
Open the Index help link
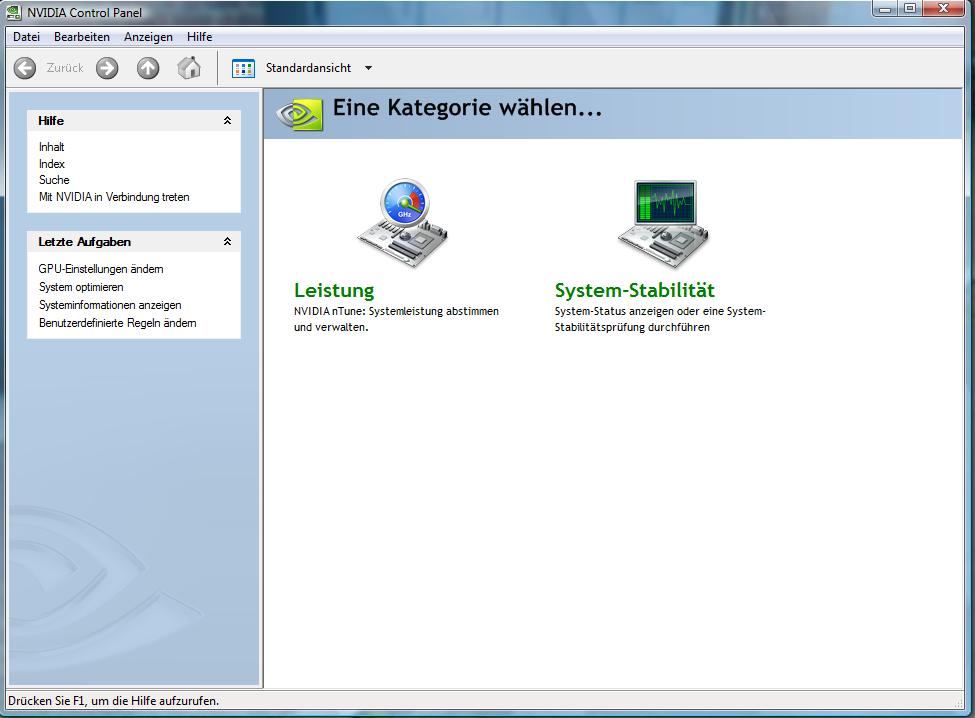click(52, 163)
